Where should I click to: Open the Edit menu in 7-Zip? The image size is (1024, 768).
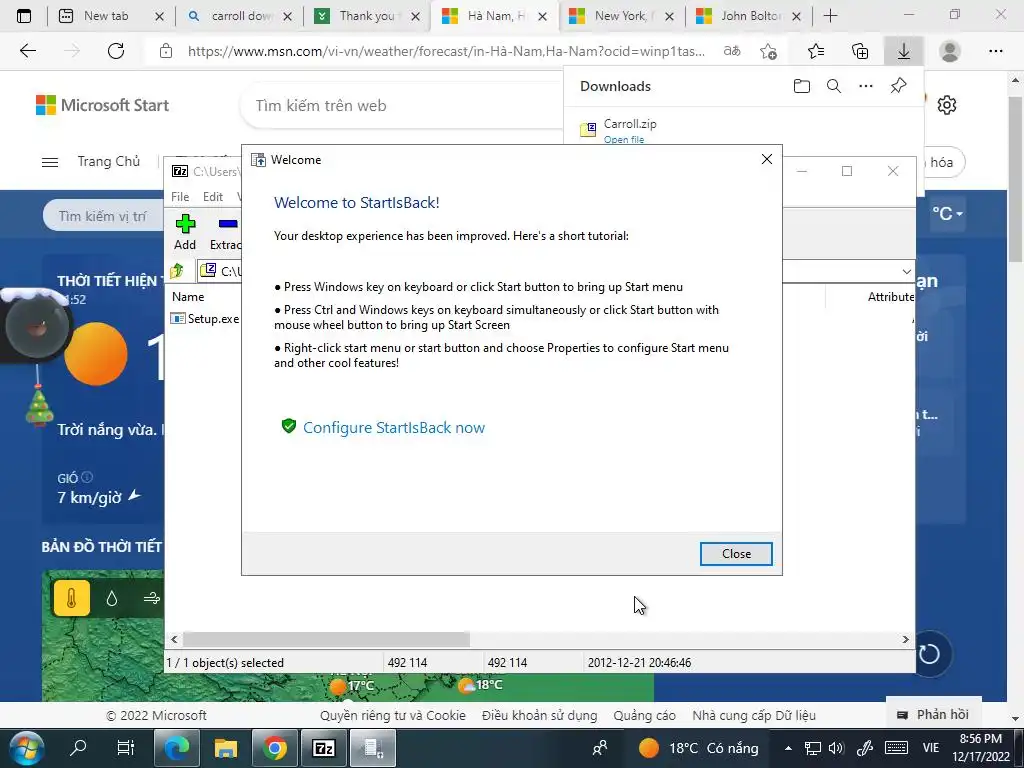tap(213, 197)
